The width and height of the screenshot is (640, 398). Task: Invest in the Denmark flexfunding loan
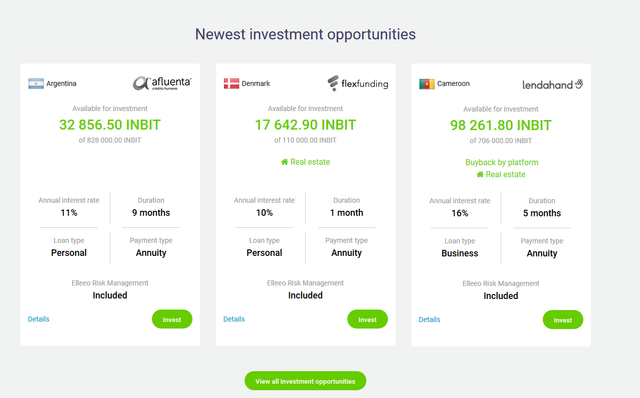tap(367, 319)
